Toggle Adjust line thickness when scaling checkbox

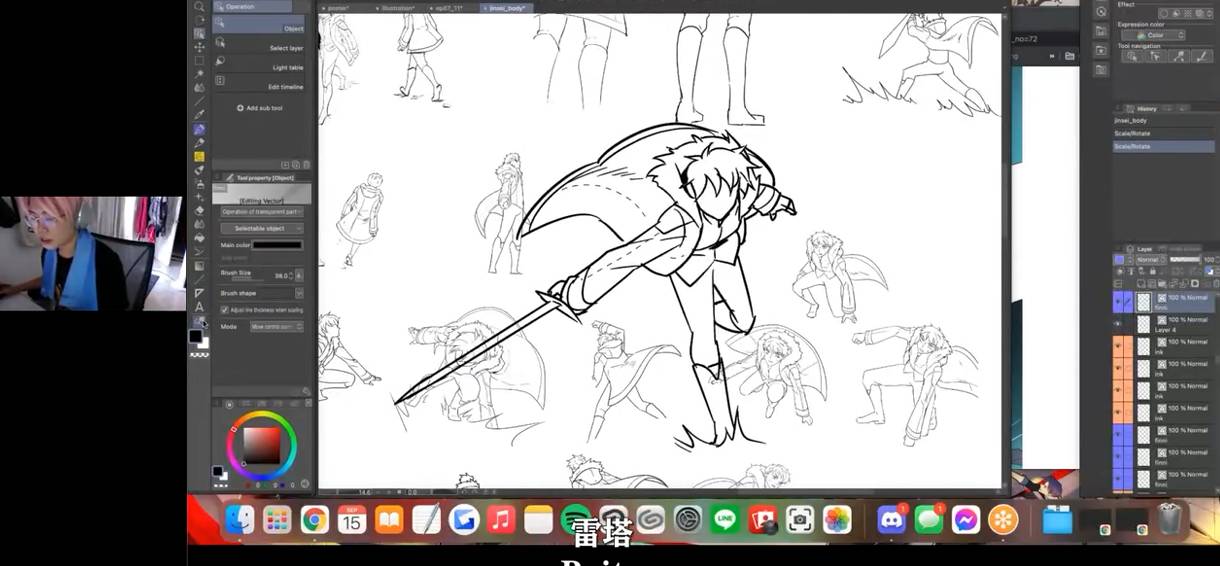point(225,310)
